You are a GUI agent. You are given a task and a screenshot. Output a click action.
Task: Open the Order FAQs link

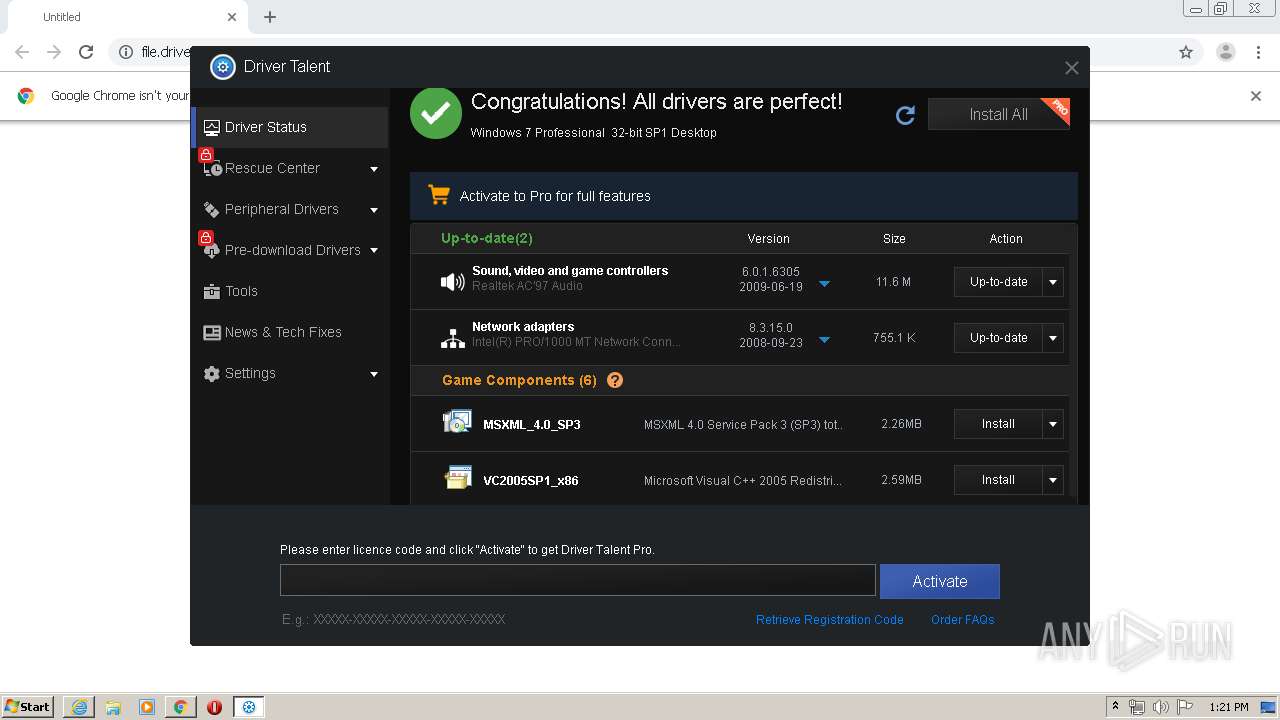click(962, 620)
